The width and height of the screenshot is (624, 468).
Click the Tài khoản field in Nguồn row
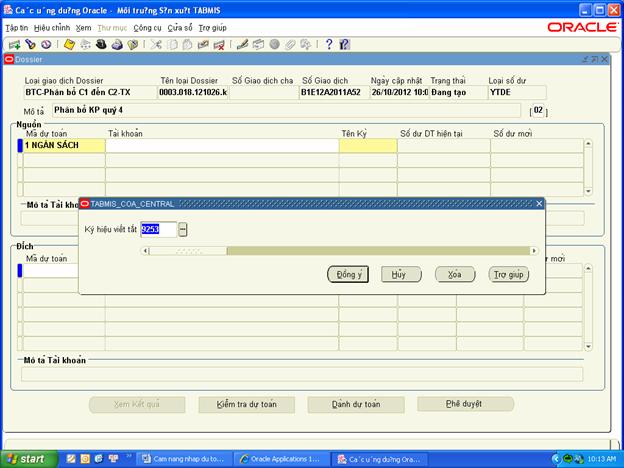pos(222,145)
